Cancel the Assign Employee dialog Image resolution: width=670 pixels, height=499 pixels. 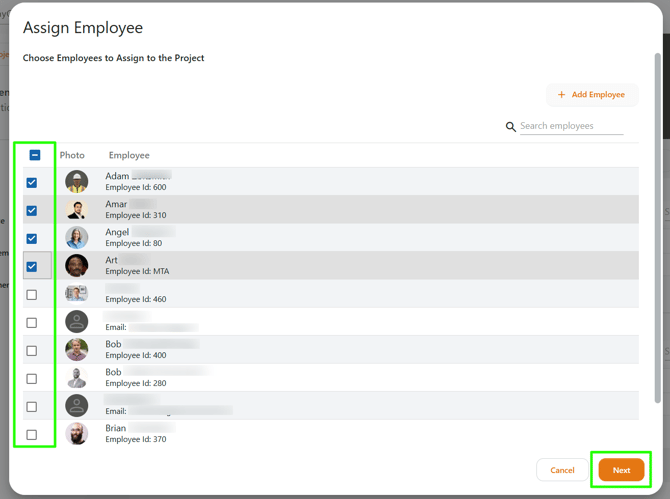562,470
